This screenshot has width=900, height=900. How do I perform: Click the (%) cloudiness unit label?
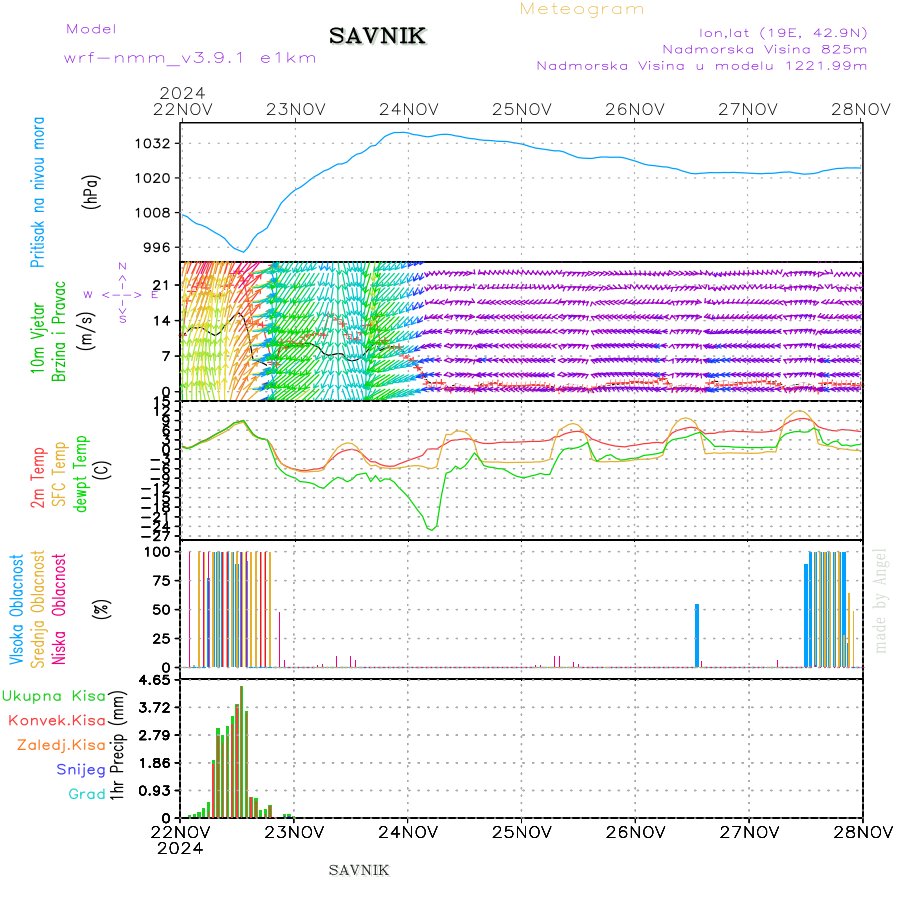[x=101, y=609]
